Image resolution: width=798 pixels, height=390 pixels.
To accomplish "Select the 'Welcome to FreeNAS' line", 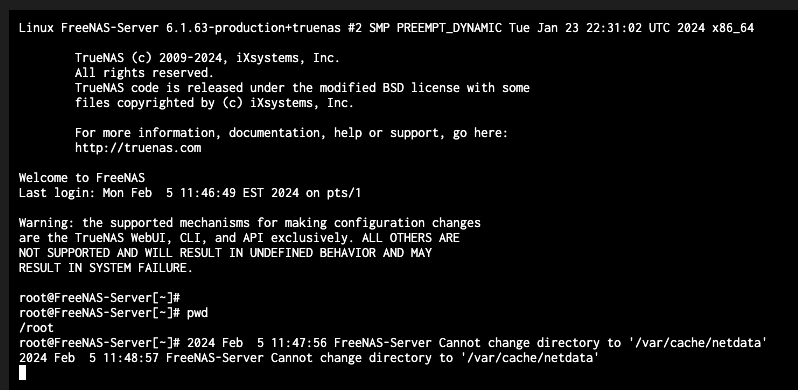I will click(x=82, y=178).
